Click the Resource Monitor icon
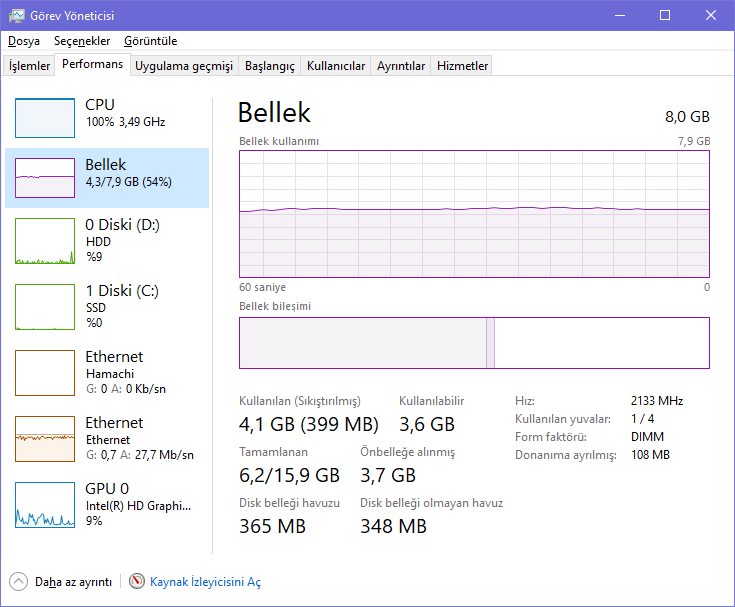This screenshot has width=735, height=607. (x=137, y=581)
